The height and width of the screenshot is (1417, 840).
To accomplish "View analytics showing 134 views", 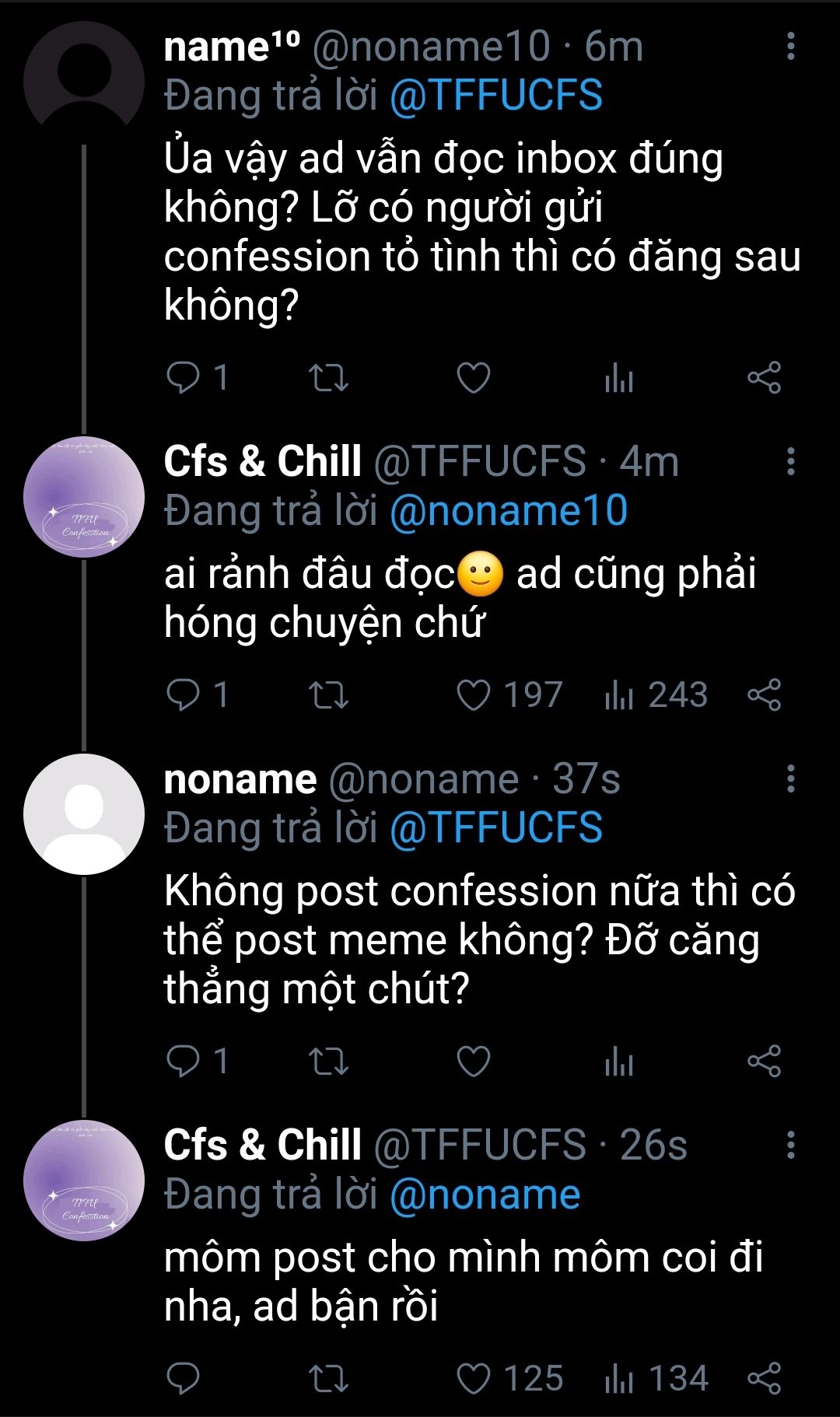I will pyautogui.click(x=656, y=1379).
